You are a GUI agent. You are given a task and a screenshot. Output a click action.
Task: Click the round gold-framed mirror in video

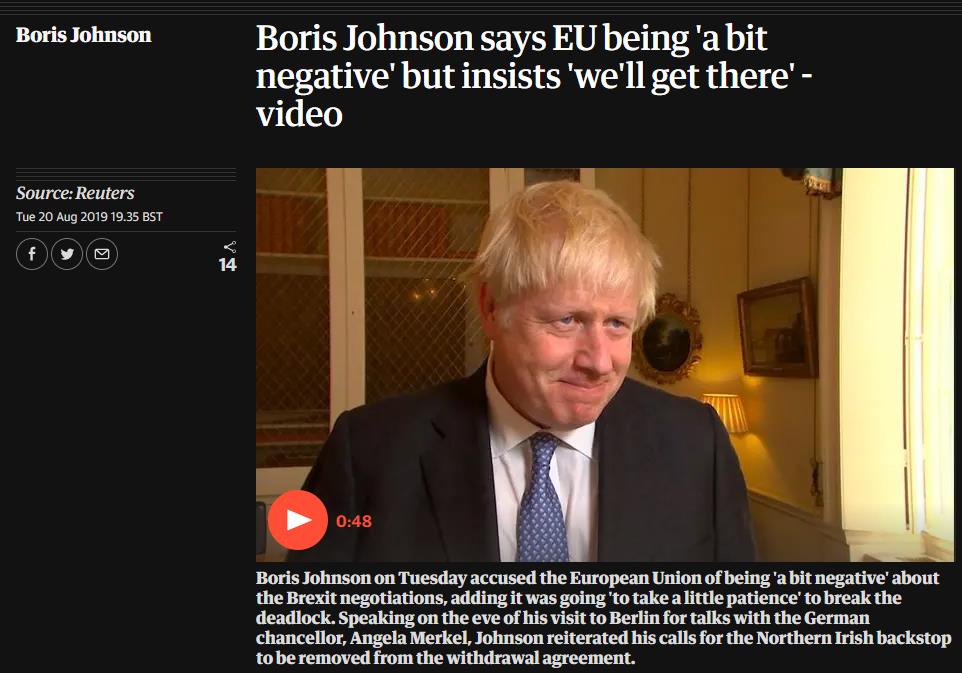tap(666, 339)
